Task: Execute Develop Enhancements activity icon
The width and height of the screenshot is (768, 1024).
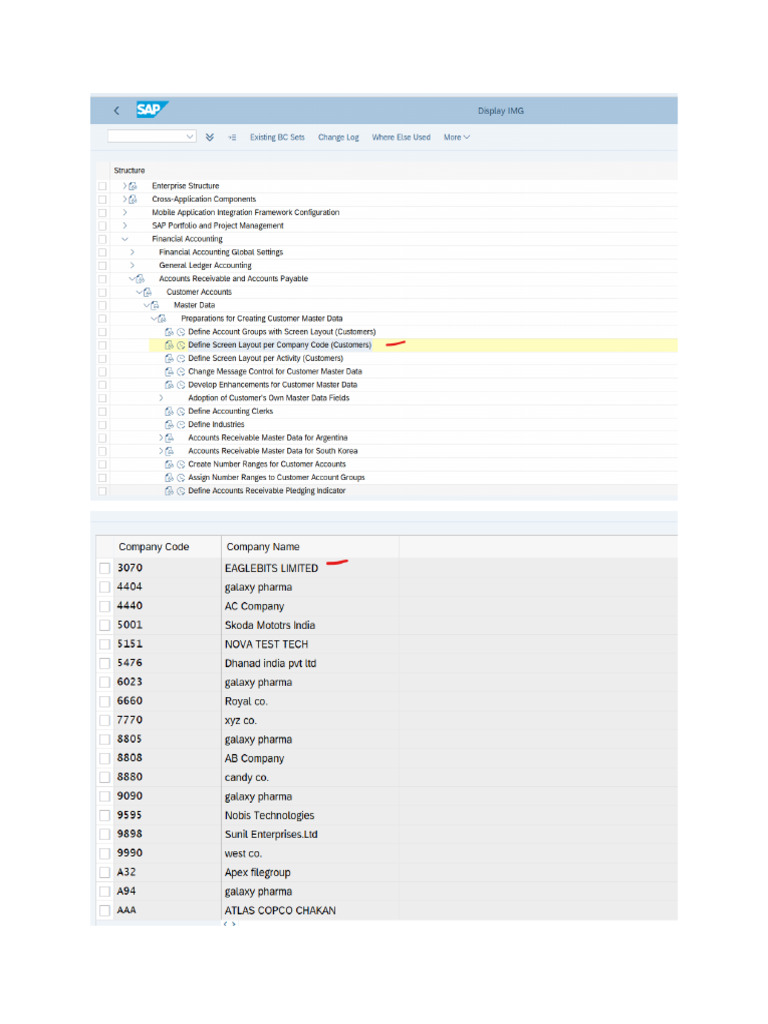Action: [x=181, y=385]
